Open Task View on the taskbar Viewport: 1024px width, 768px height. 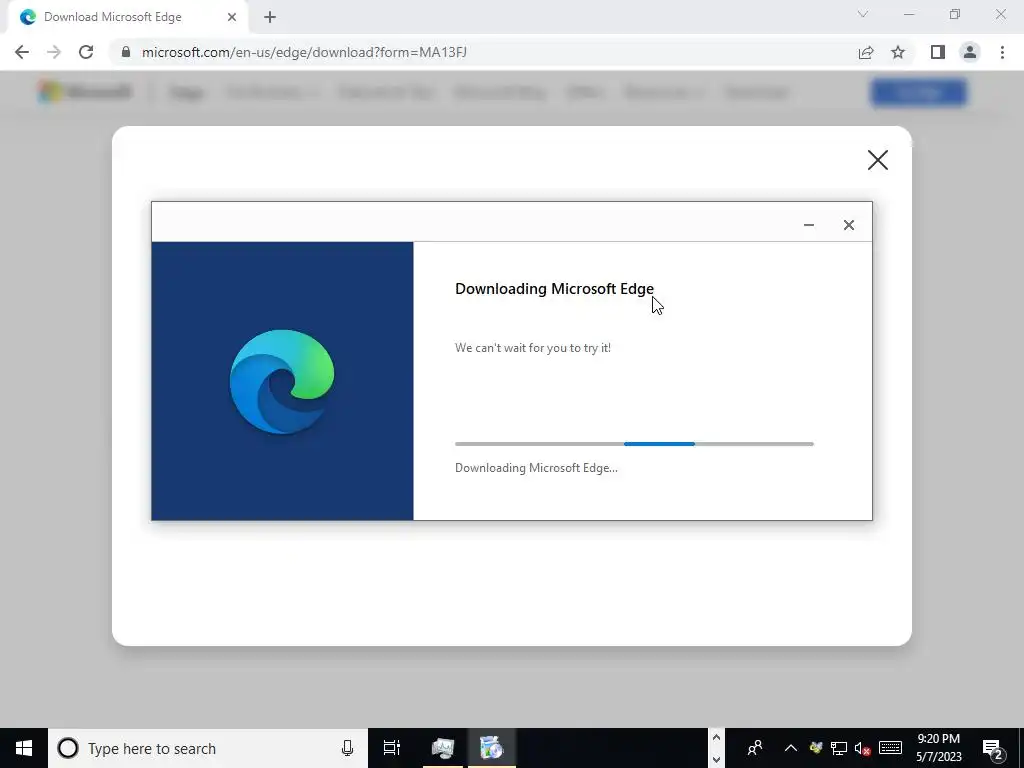tap(392, 748)
